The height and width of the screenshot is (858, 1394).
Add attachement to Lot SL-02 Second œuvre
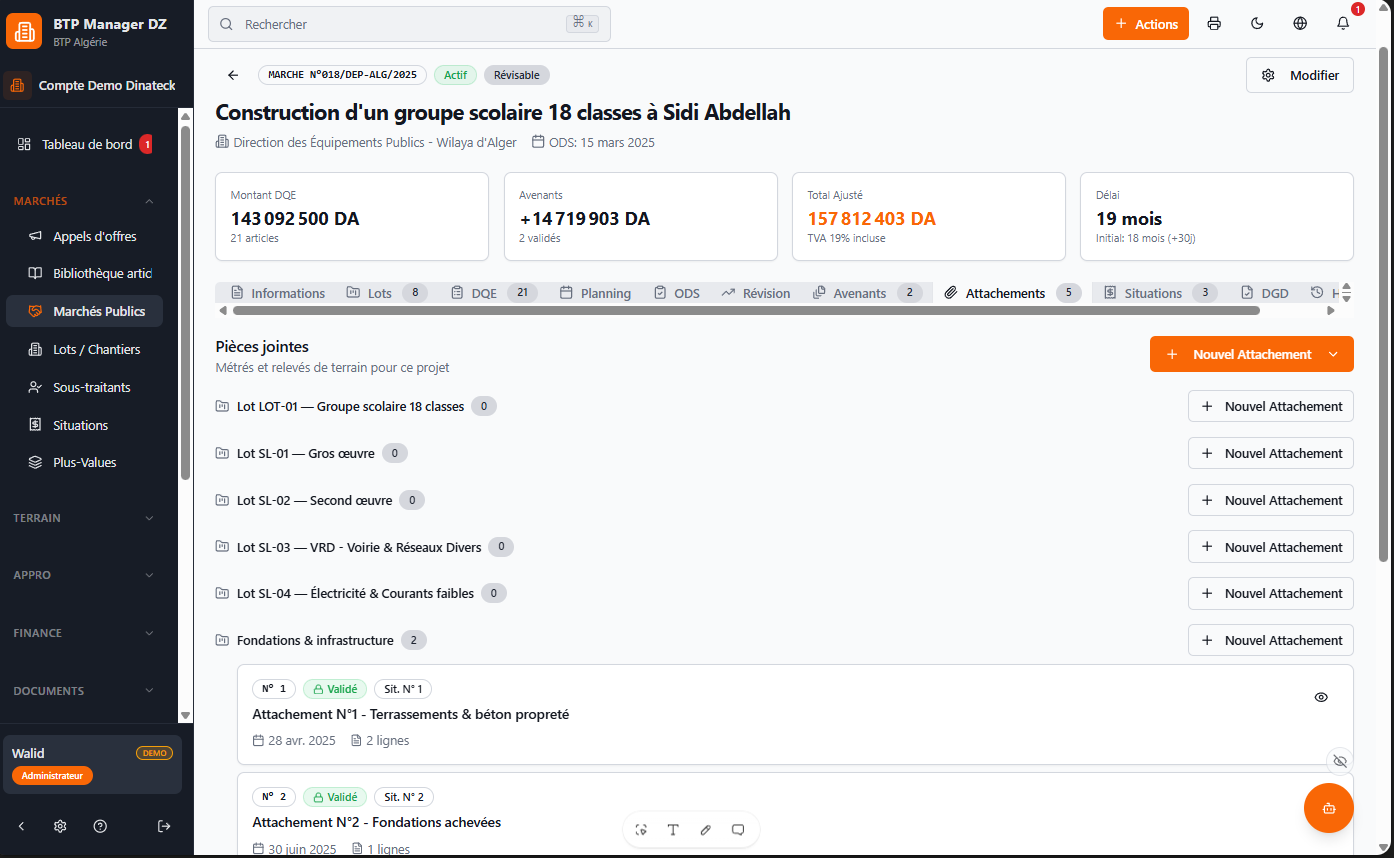coord(1271,500)
